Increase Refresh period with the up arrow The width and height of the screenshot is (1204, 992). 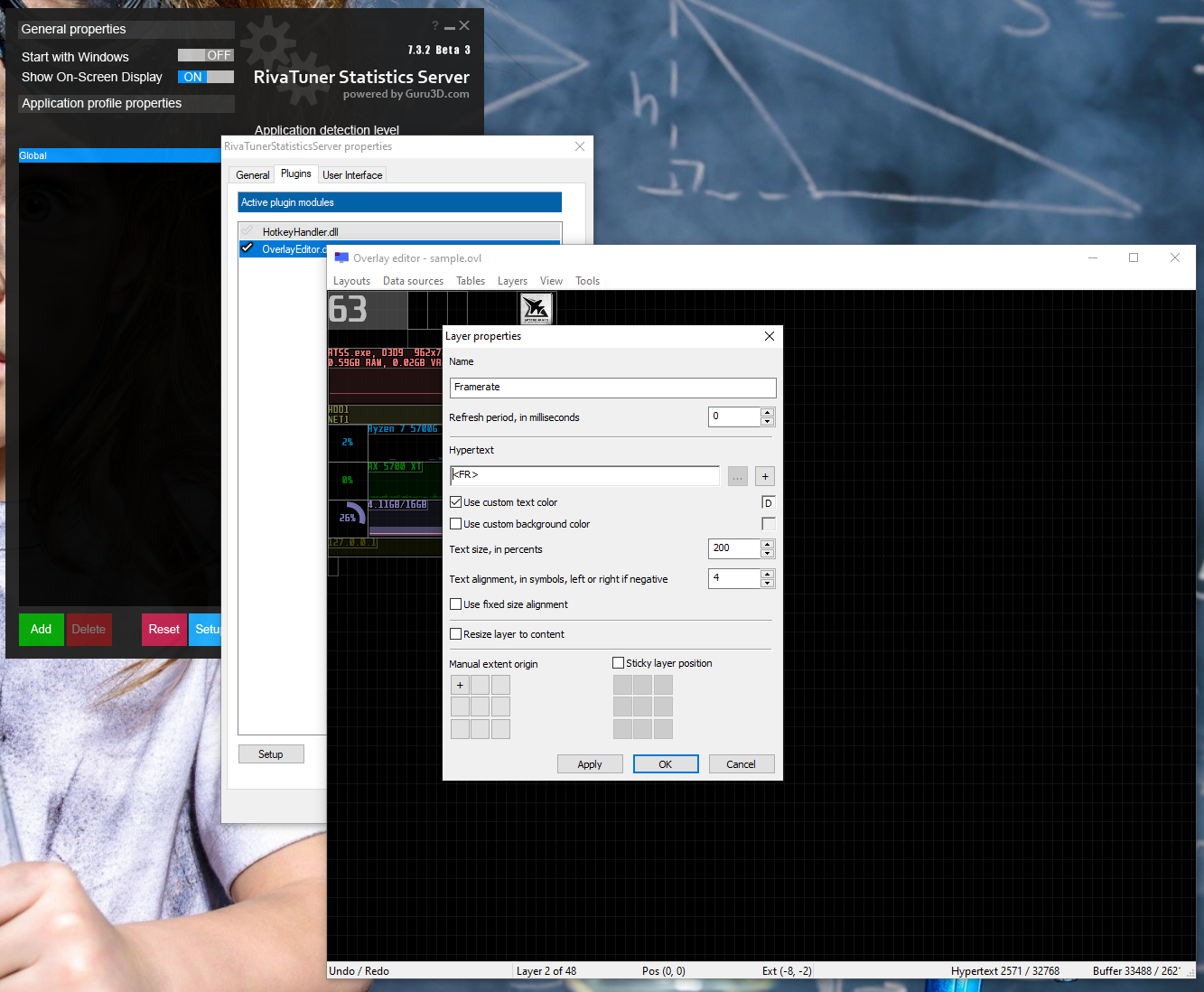pos(768,412)
